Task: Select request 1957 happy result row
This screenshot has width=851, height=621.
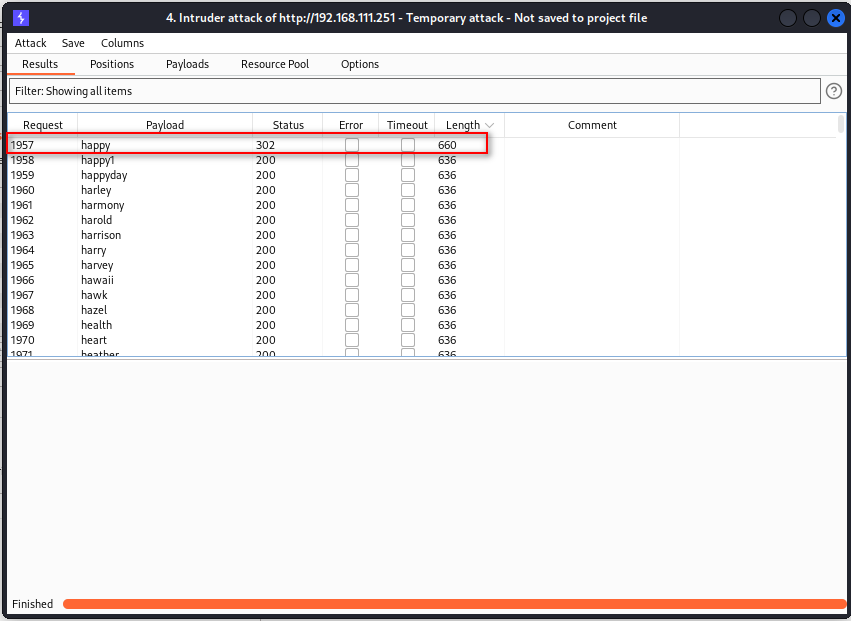Action: [247, 145]
